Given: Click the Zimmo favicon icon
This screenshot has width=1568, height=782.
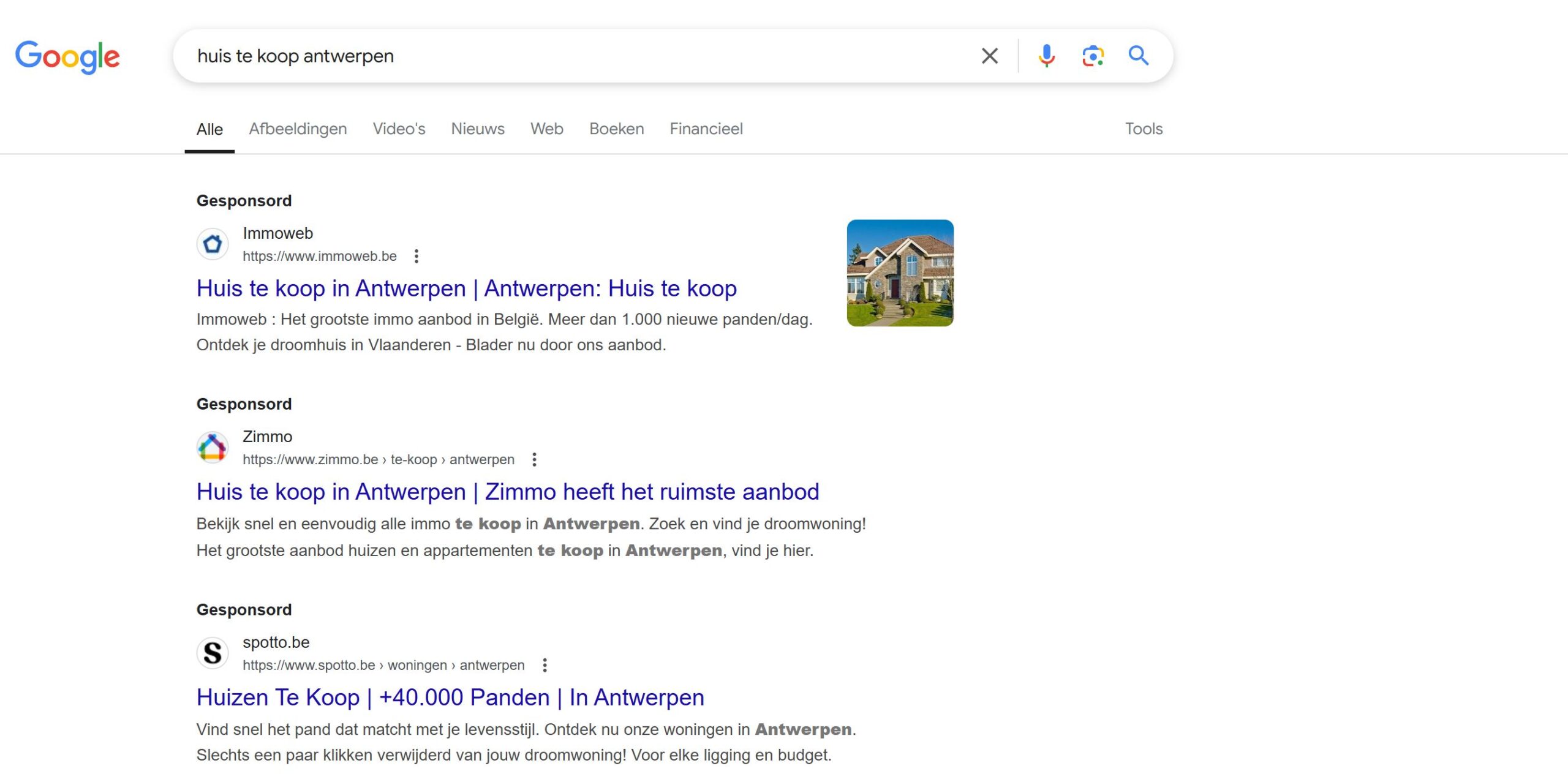Looking at the screenshot, I should (x=213, y=447).
